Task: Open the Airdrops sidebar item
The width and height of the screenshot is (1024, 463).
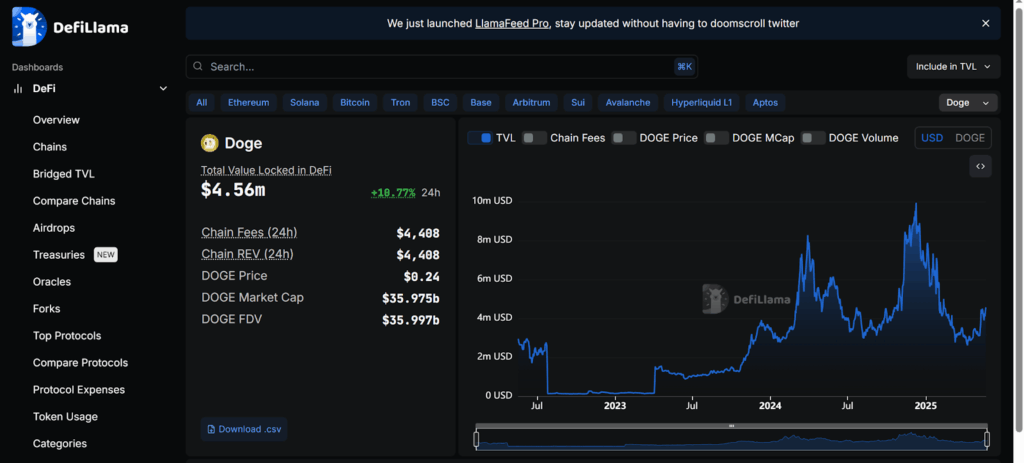Action: [x=54, y=228]
